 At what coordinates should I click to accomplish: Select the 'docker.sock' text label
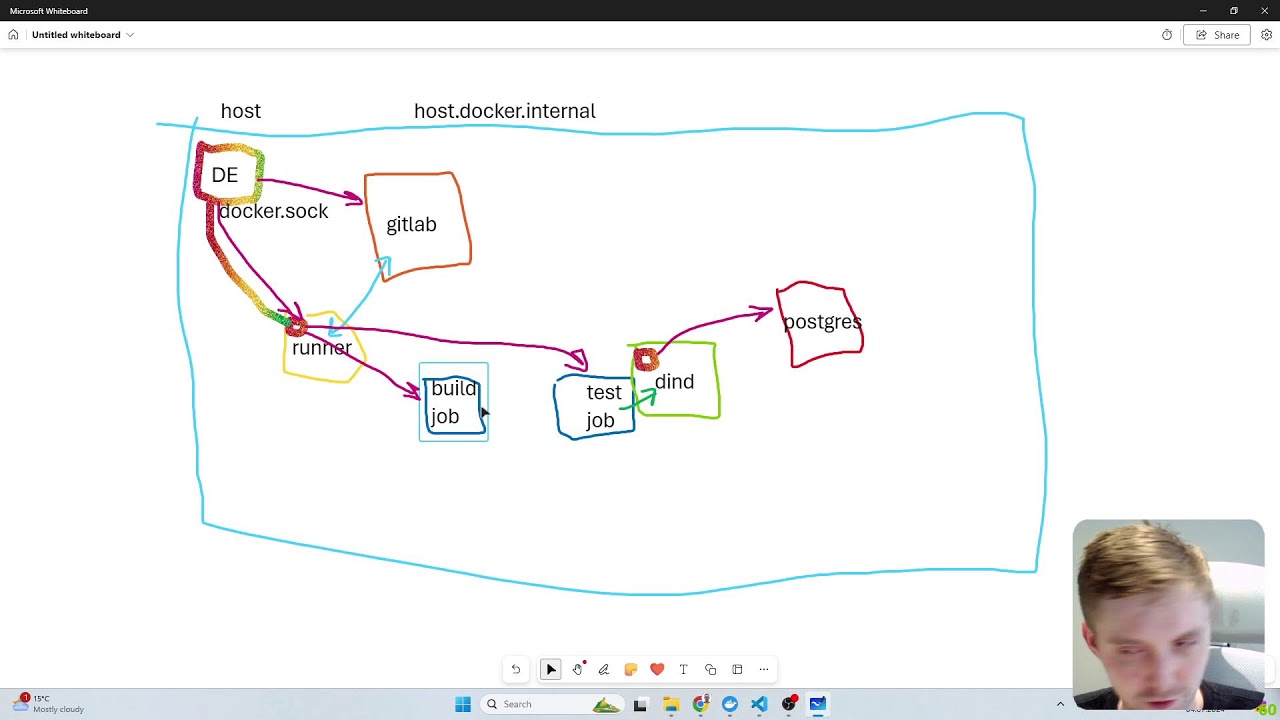pos(273,211)
